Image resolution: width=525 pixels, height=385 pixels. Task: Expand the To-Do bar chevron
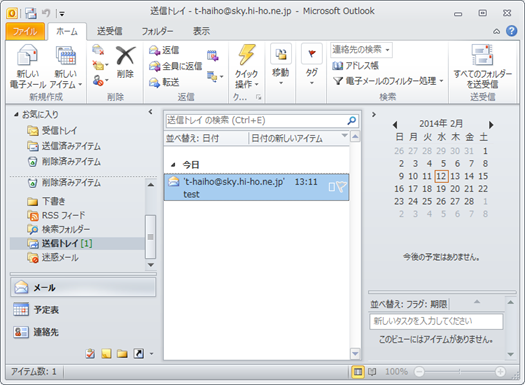click(x=374, y=114)
